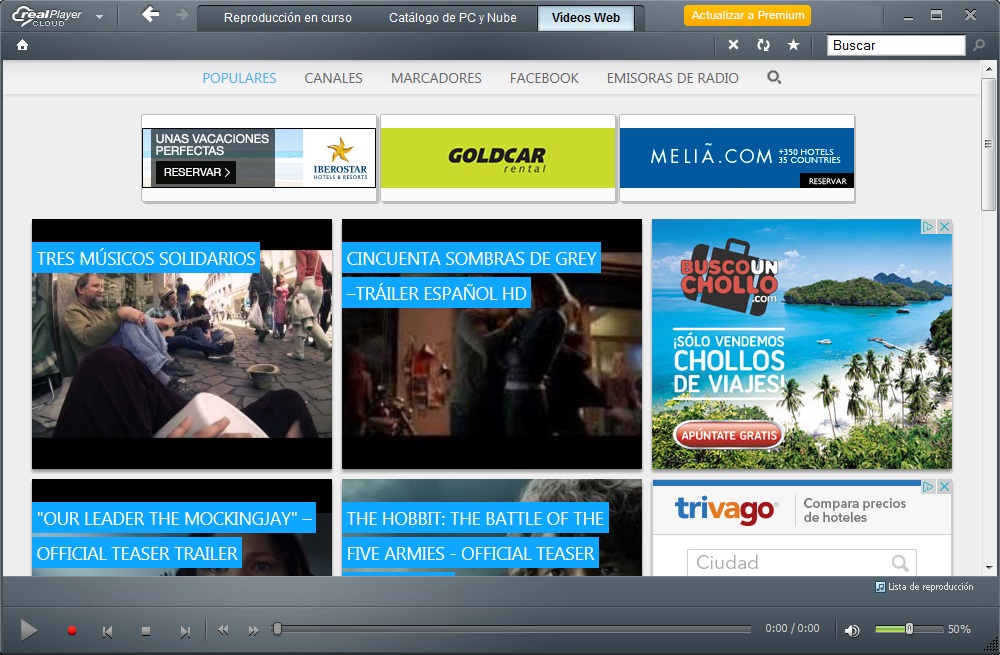Close the trivago ad with X
Screen dimensions: 1000x655
tap(945, 487)
